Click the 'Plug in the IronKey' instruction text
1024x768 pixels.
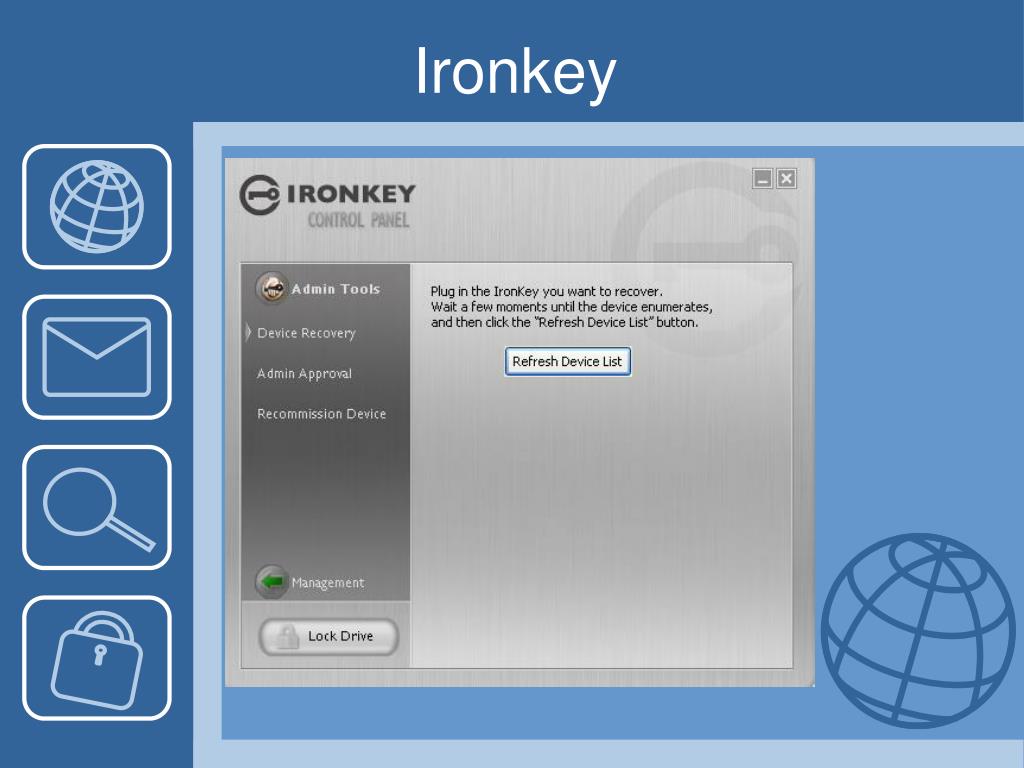(571, 307)
